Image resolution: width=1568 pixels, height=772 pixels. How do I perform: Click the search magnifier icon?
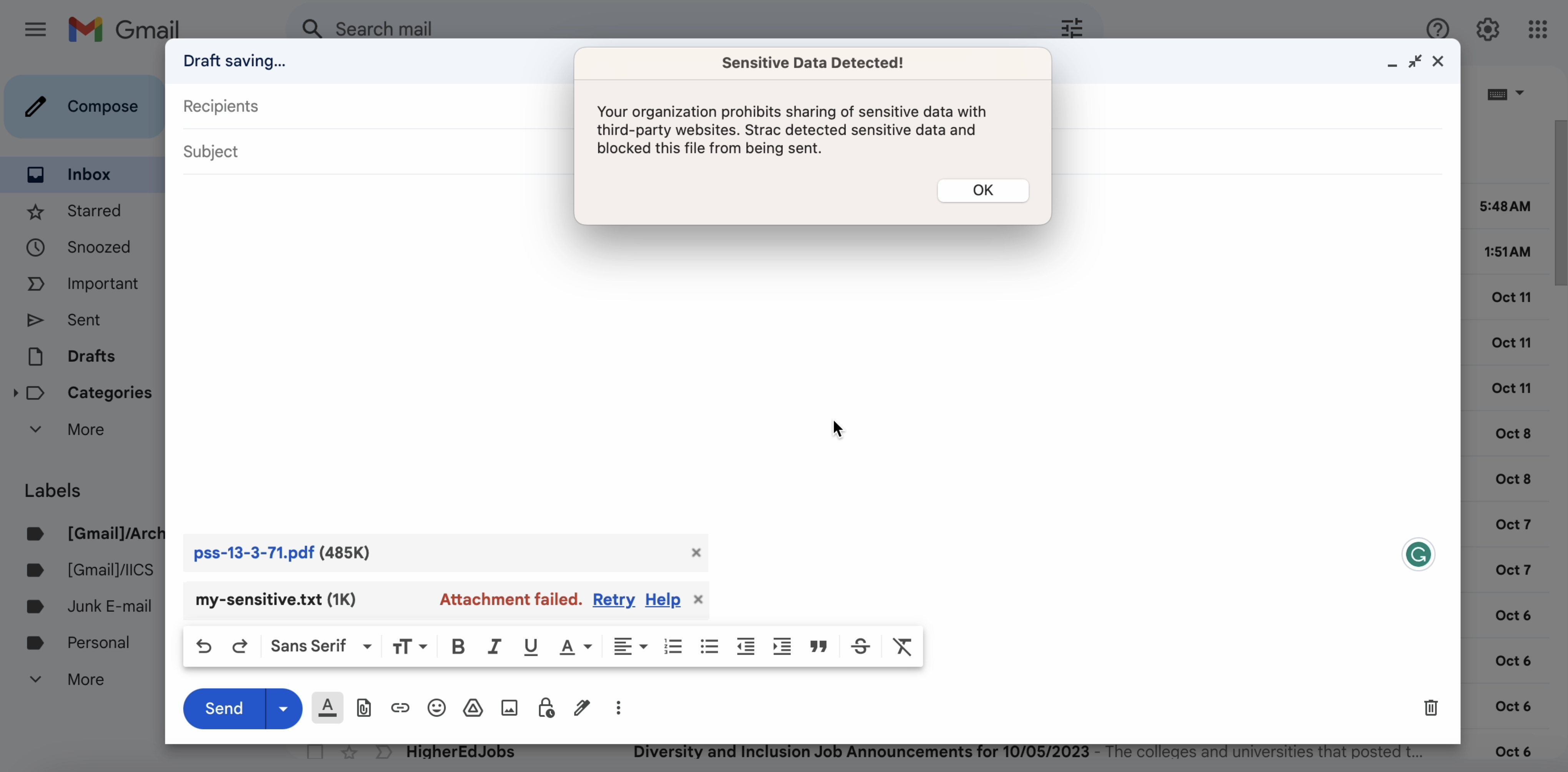coord(312,28)
